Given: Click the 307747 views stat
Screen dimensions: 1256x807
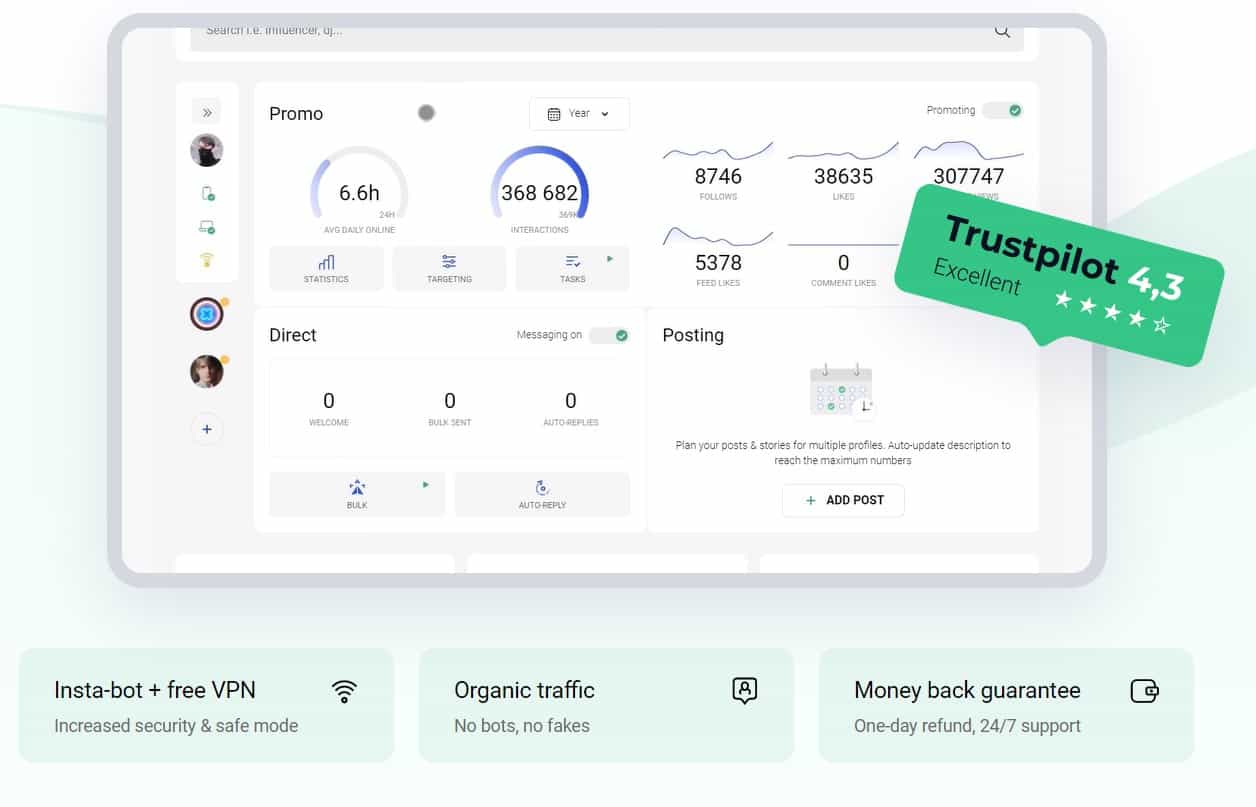Looking at the screenshot, I should tap(968, 171).
